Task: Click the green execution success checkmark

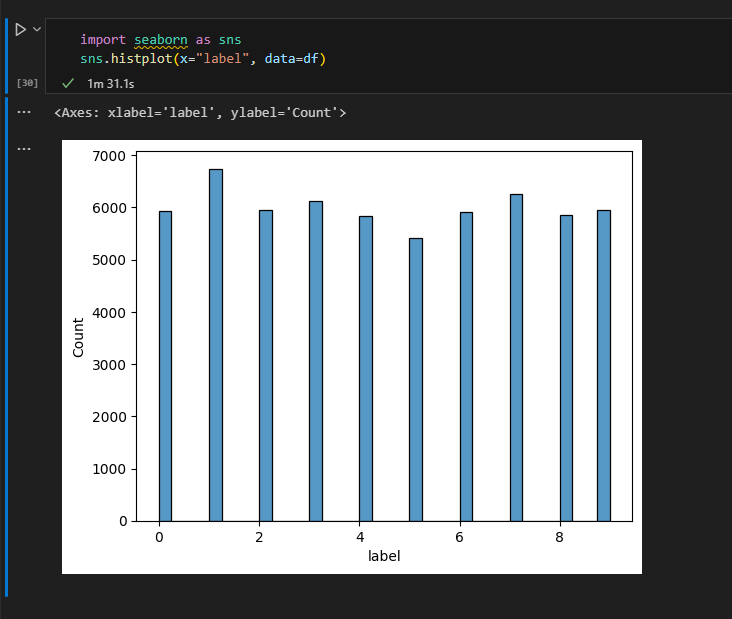Action: [x=68, y=84]
